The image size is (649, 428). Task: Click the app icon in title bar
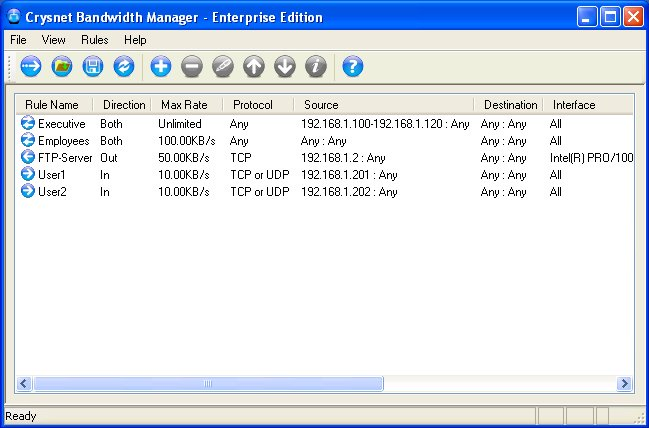(14, 17)
